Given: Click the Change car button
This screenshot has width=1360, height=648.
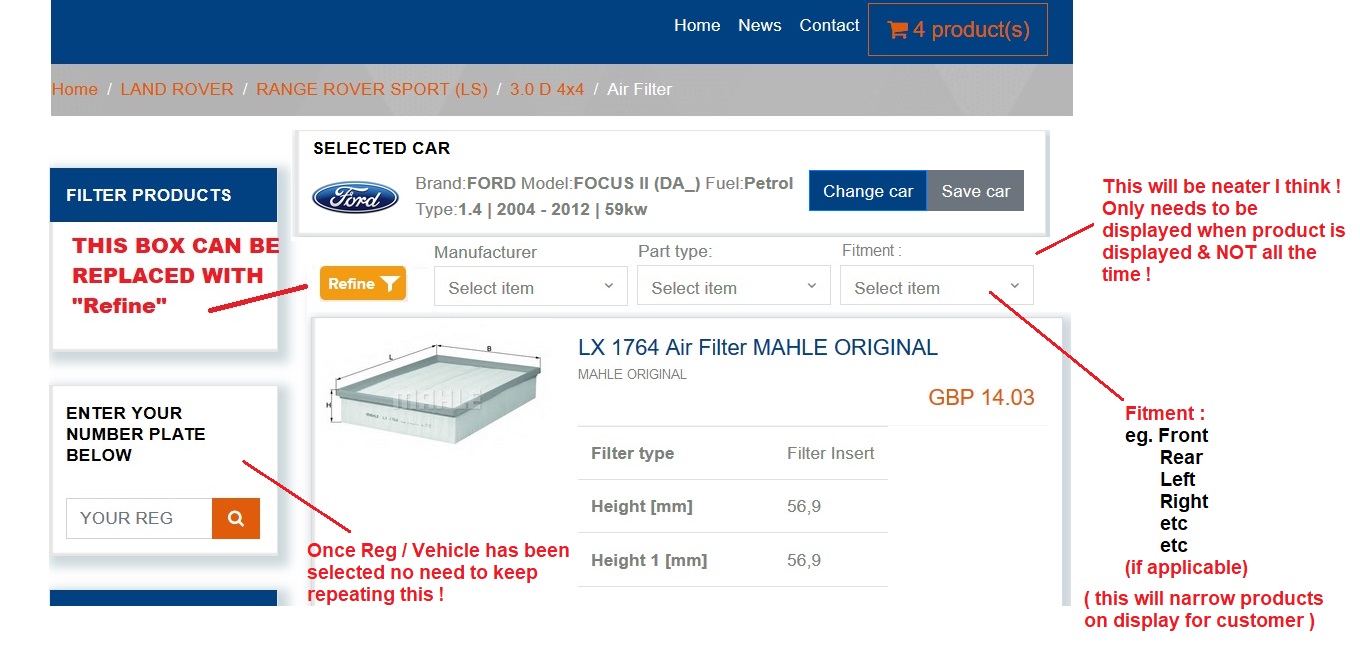Looking at the screenshot, I should click(868, 191).
